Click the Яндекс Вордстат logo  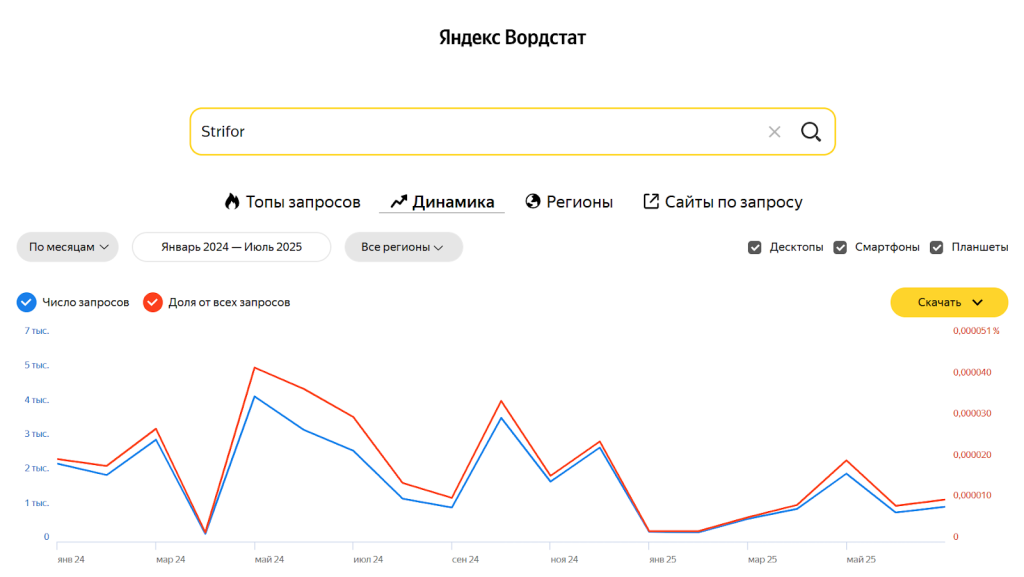coord(512,38)
